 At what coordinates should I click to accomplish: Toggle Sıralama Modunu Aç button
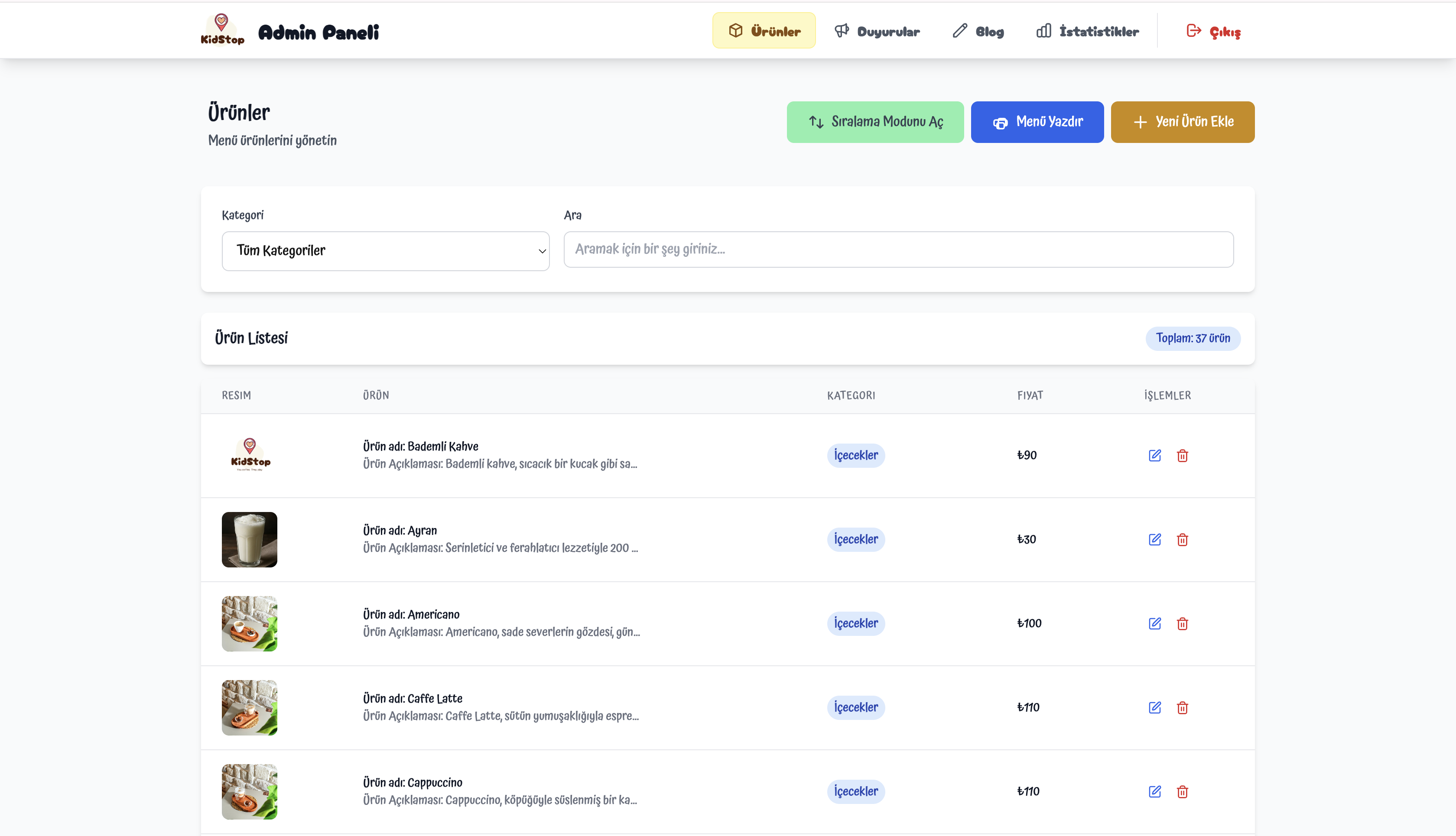(875, 122)
